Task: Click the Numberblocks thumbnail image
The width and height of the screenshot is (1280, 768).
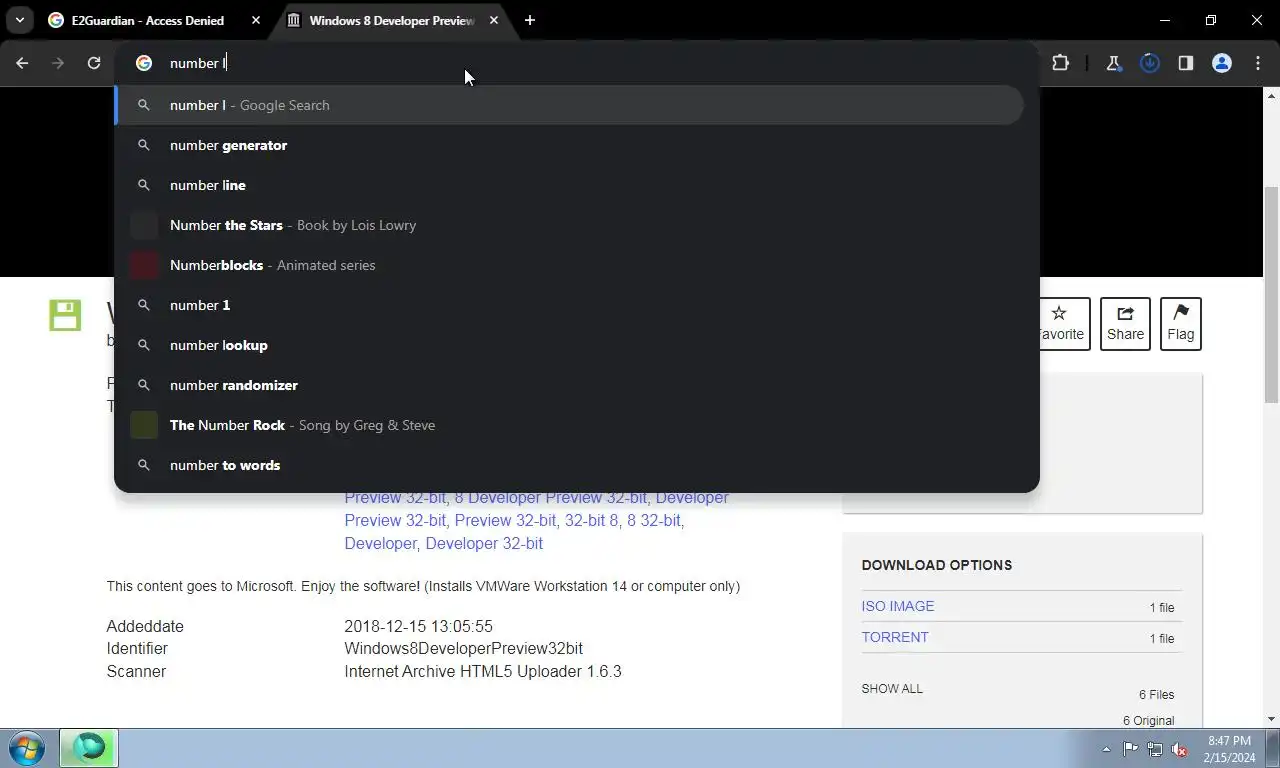Action: point(144,265)
